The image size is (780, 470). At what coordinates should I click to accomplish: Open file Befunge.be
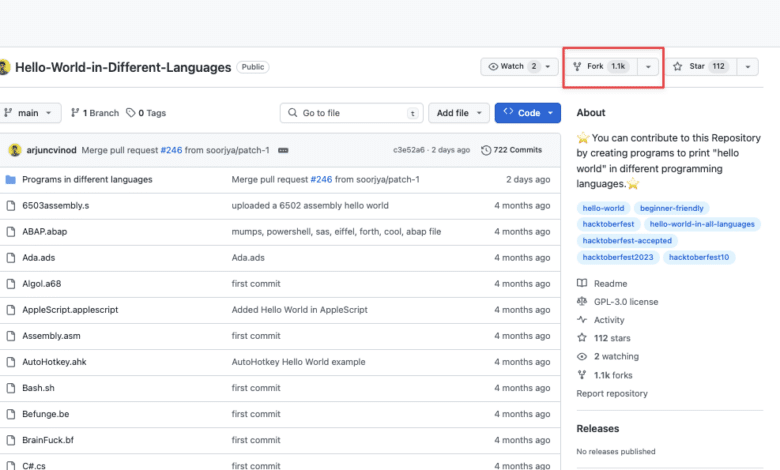click(x=45, y=414)
